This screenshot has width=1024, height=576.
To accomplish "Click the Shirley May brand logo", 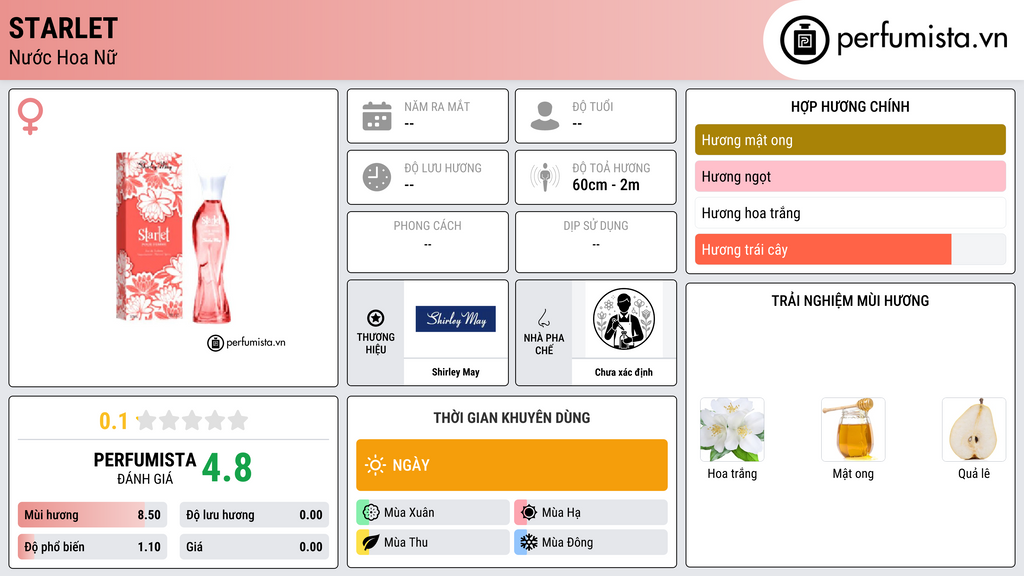I will (x=455, y=319).
